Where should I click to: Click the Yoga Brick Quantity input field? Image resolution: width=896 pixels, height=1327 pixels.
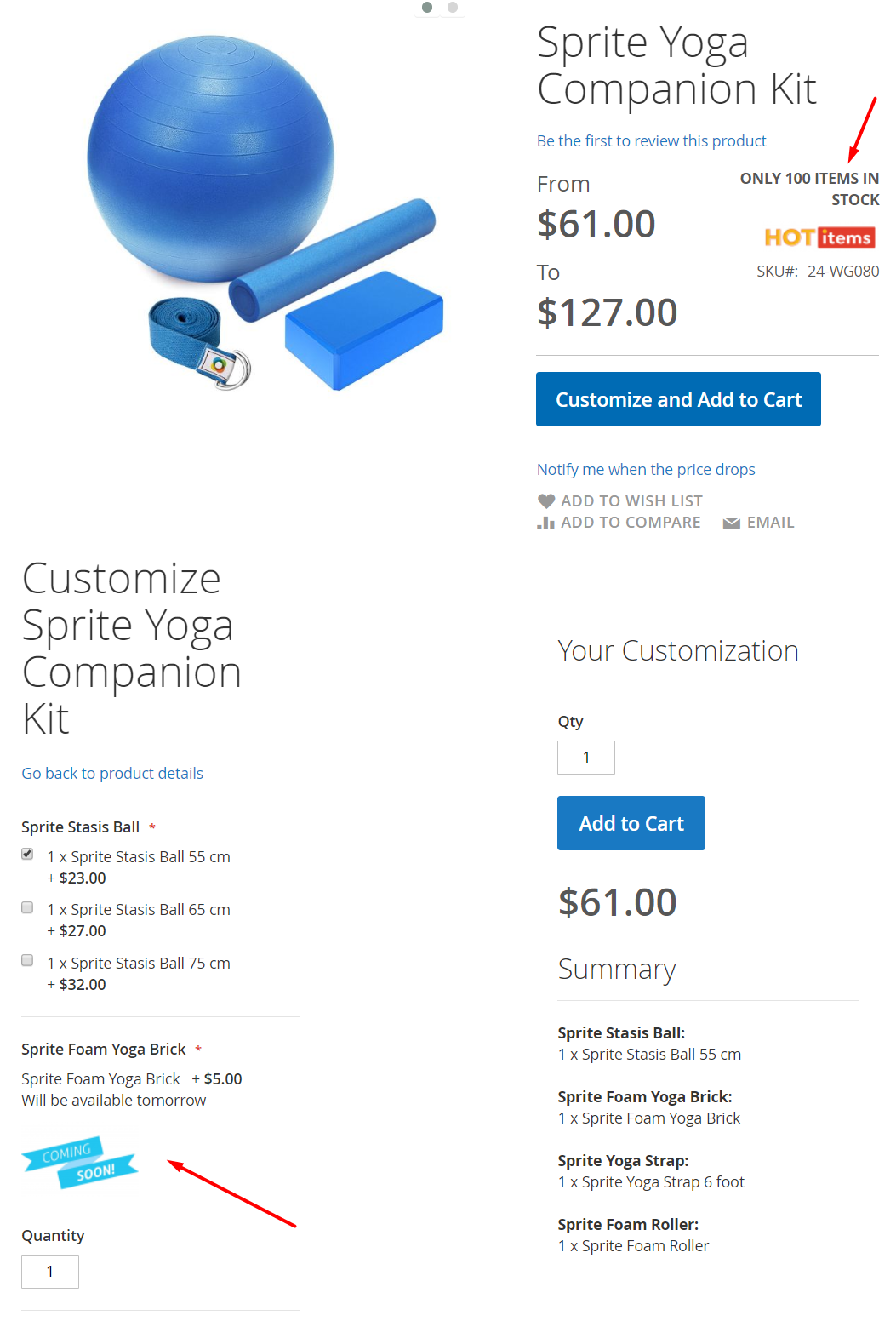point(50,1272)
